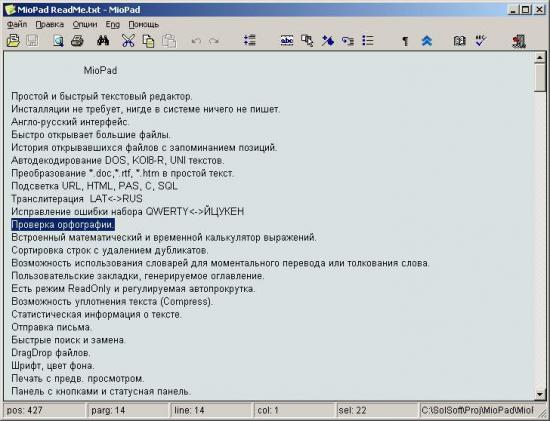The image size is (550, 421).
Task: Click line Быстрые поиск и замена
Action: tap(68, 340)
